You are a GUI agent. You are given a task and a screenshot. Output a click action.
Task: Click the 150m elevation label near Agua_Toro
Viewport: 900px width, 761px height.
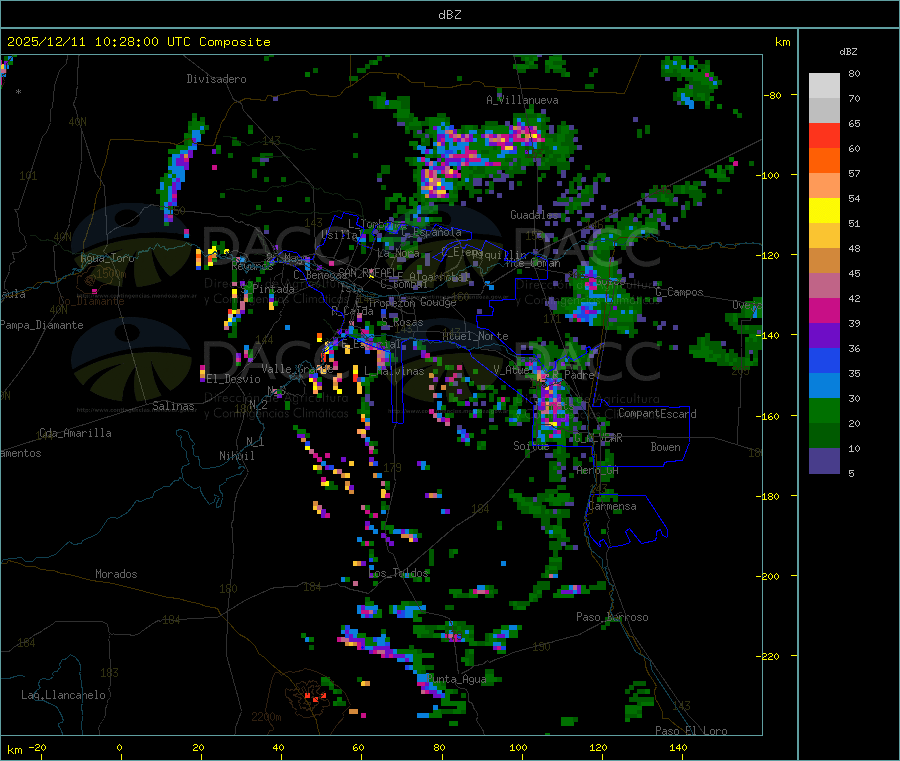pyautogui.click(x=111, y=274)
